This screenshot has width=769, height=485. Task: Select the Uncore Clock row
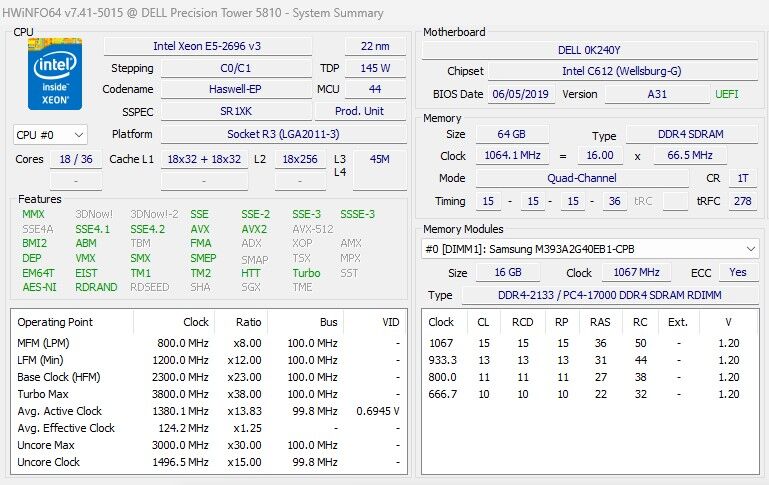[209, 462]
